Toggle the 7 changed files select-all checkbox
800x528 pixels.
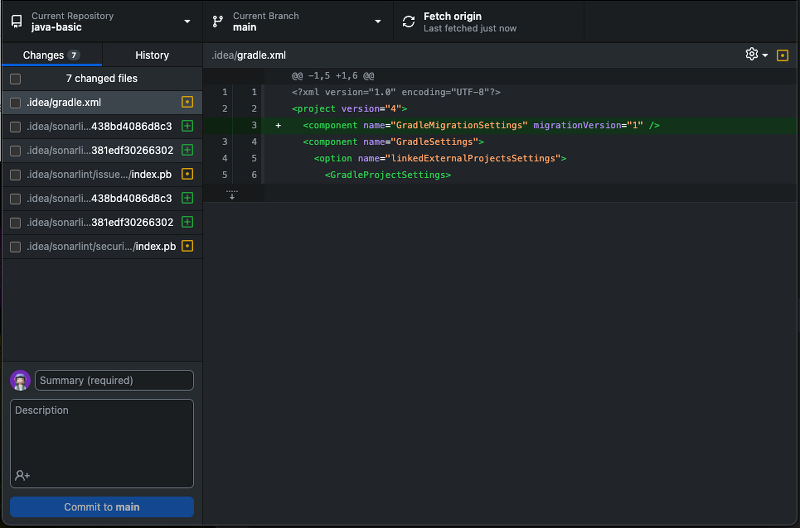(x=16, y=79)
